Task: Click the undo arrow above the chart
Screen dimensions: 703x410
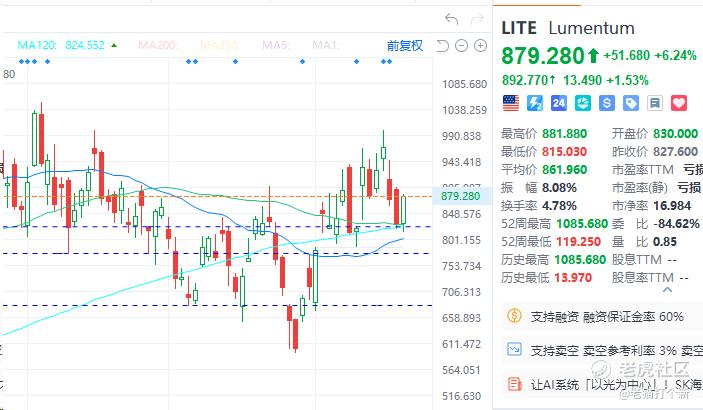Action: pyautogui.click(x=451, y=19)
